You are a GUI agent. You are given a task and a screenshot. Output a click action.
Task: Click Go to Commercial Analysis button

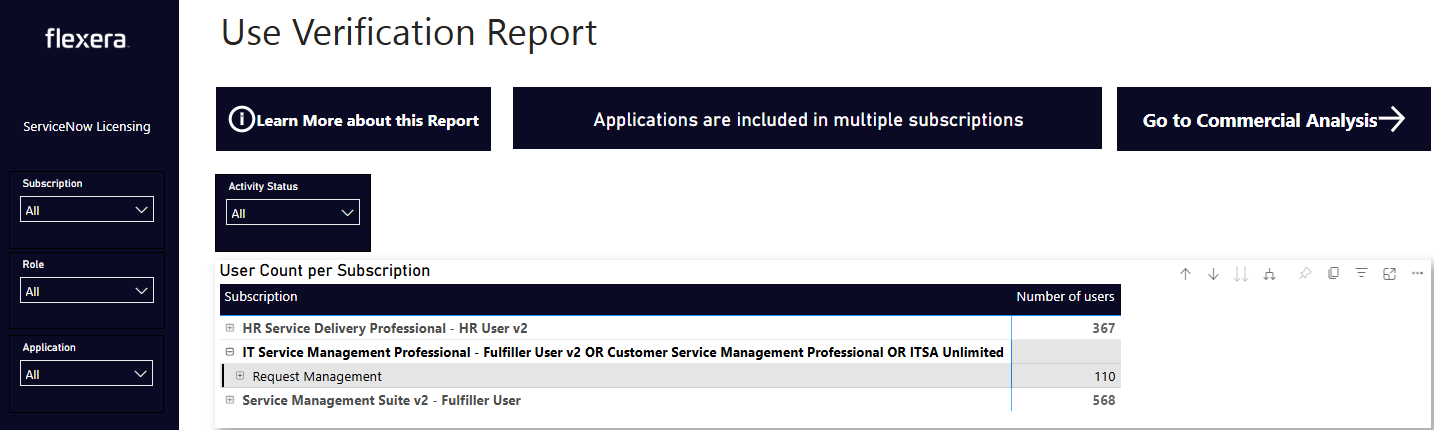(x=1273, y=120)
